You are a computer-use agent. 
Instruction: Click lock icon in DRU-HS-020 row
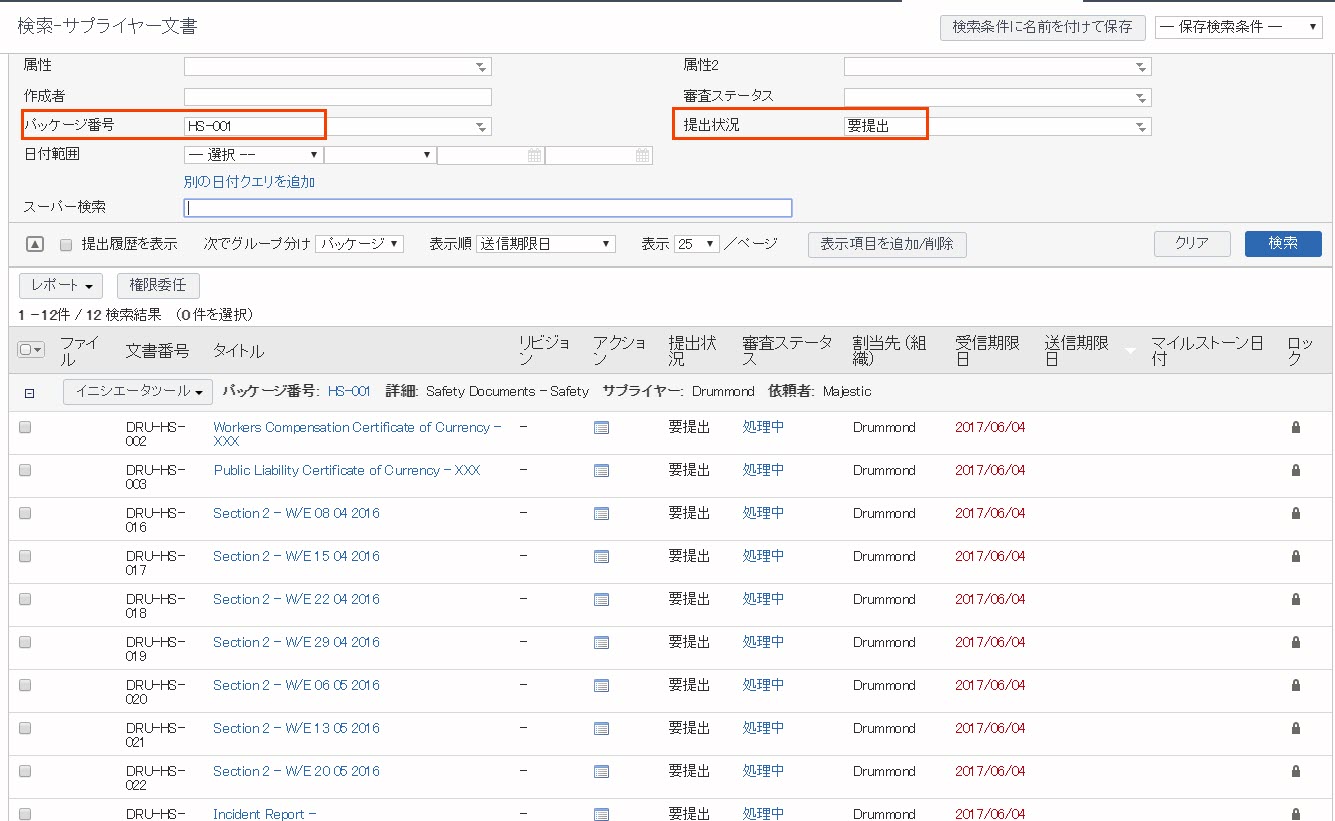(1296, 685)
